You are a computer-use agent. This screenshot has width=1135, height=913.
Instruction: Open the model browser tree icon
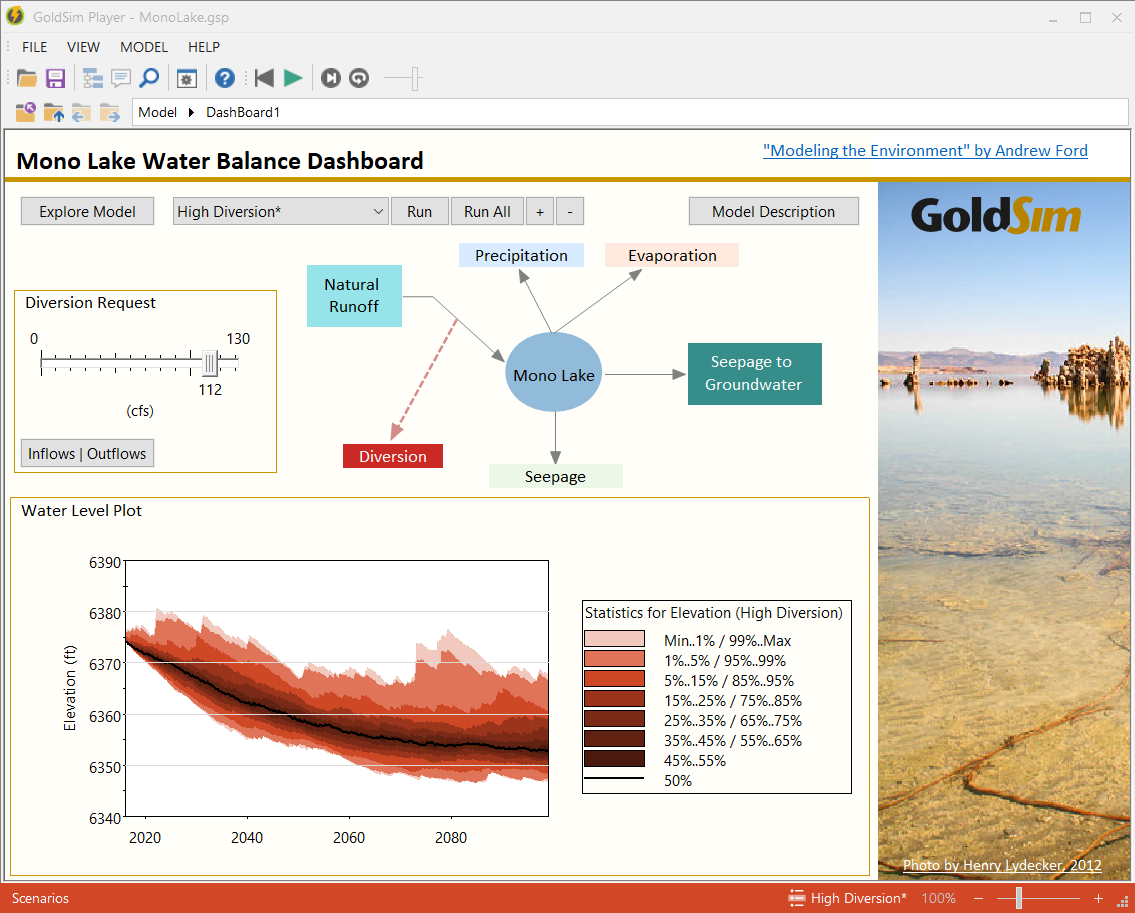click(x=93, y=78)
